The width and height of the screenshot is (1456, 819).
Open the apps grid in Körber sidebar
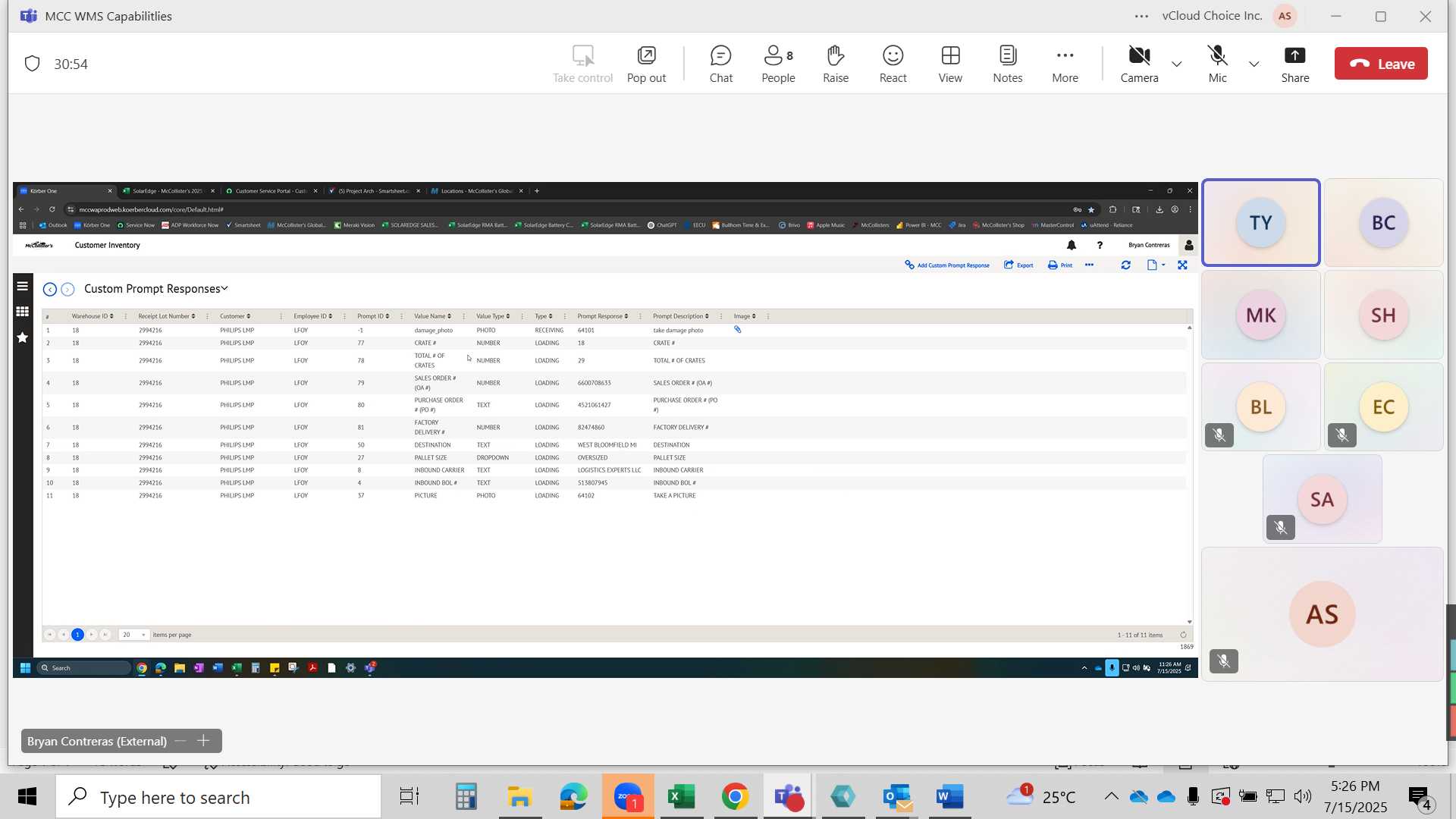[23, 312]
